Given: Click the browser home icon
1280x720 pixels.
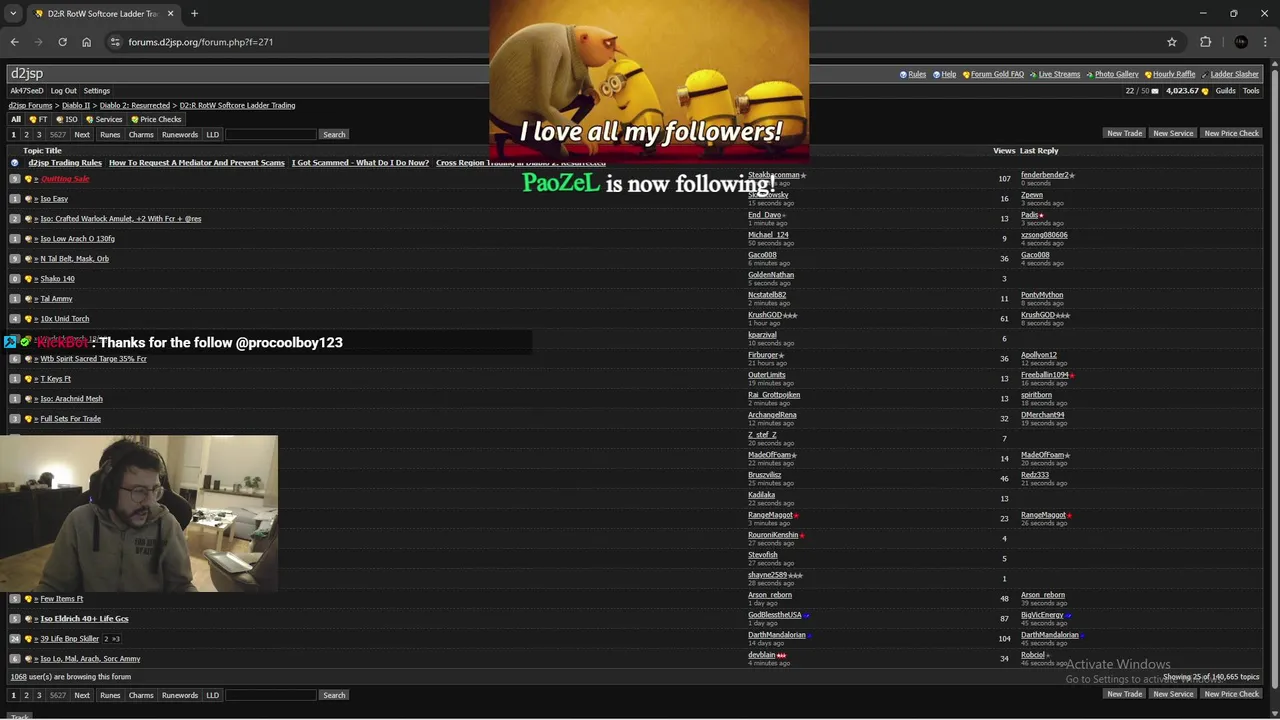Looking at the screenshot, I should click(x=86, y=42).
